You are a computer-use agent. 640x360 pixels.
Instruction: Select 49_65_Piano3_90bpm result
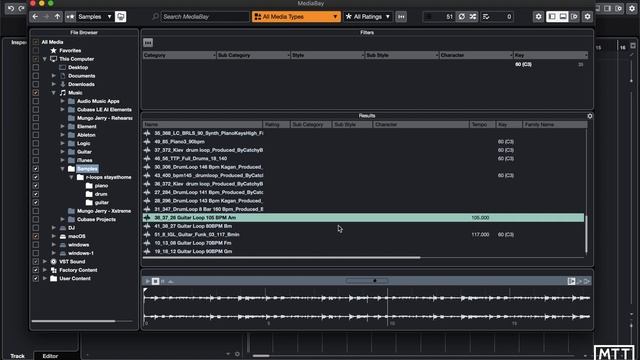180,142
